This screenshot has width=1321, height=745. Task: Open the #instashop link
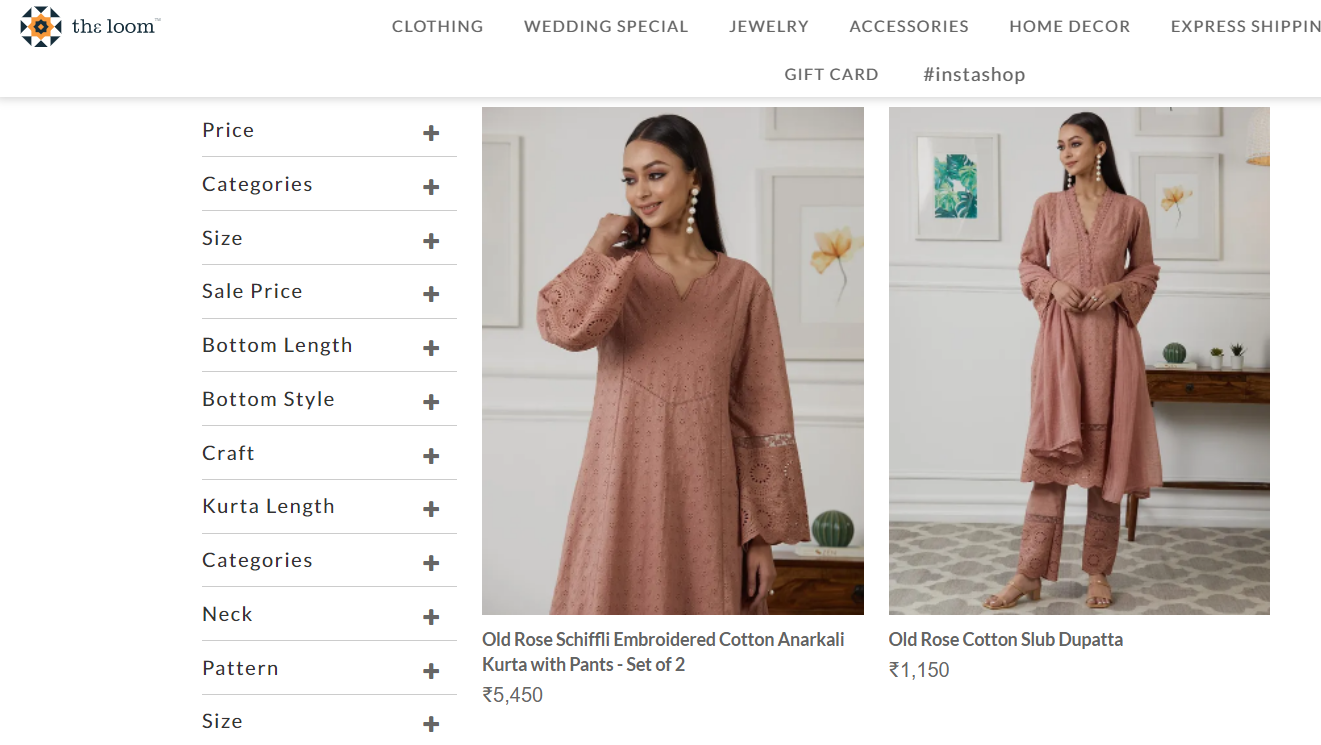(x=974, y=75)
